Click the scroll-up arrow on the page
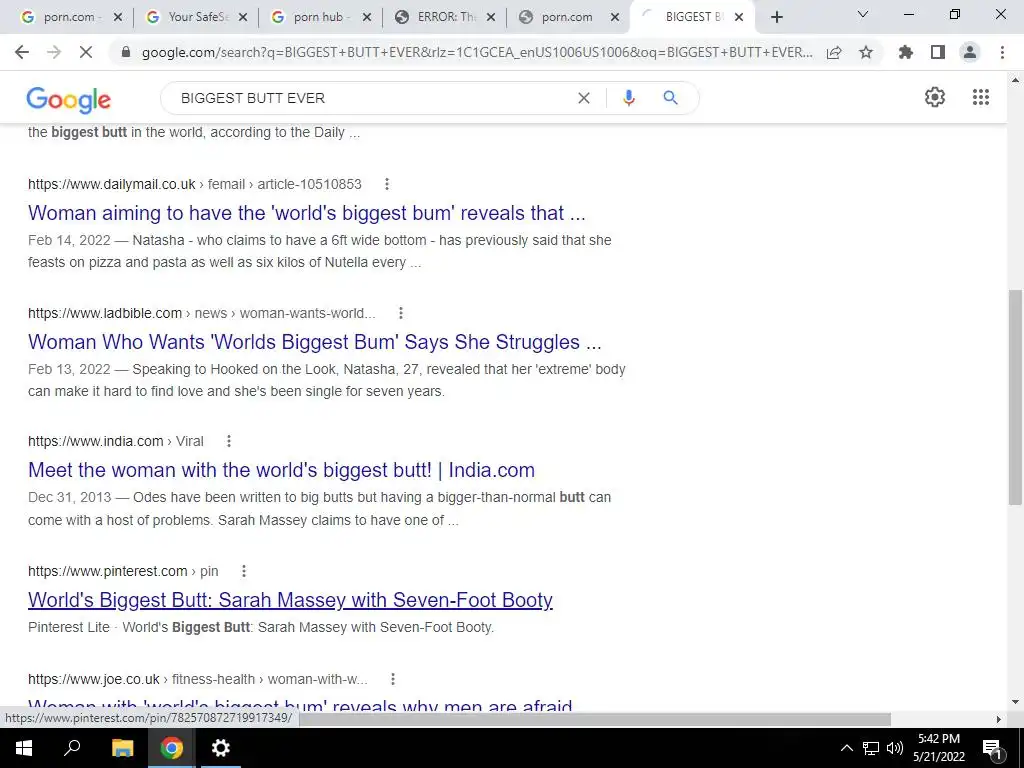Viewport: 1024px width, 768px height. pos(1015,81)
